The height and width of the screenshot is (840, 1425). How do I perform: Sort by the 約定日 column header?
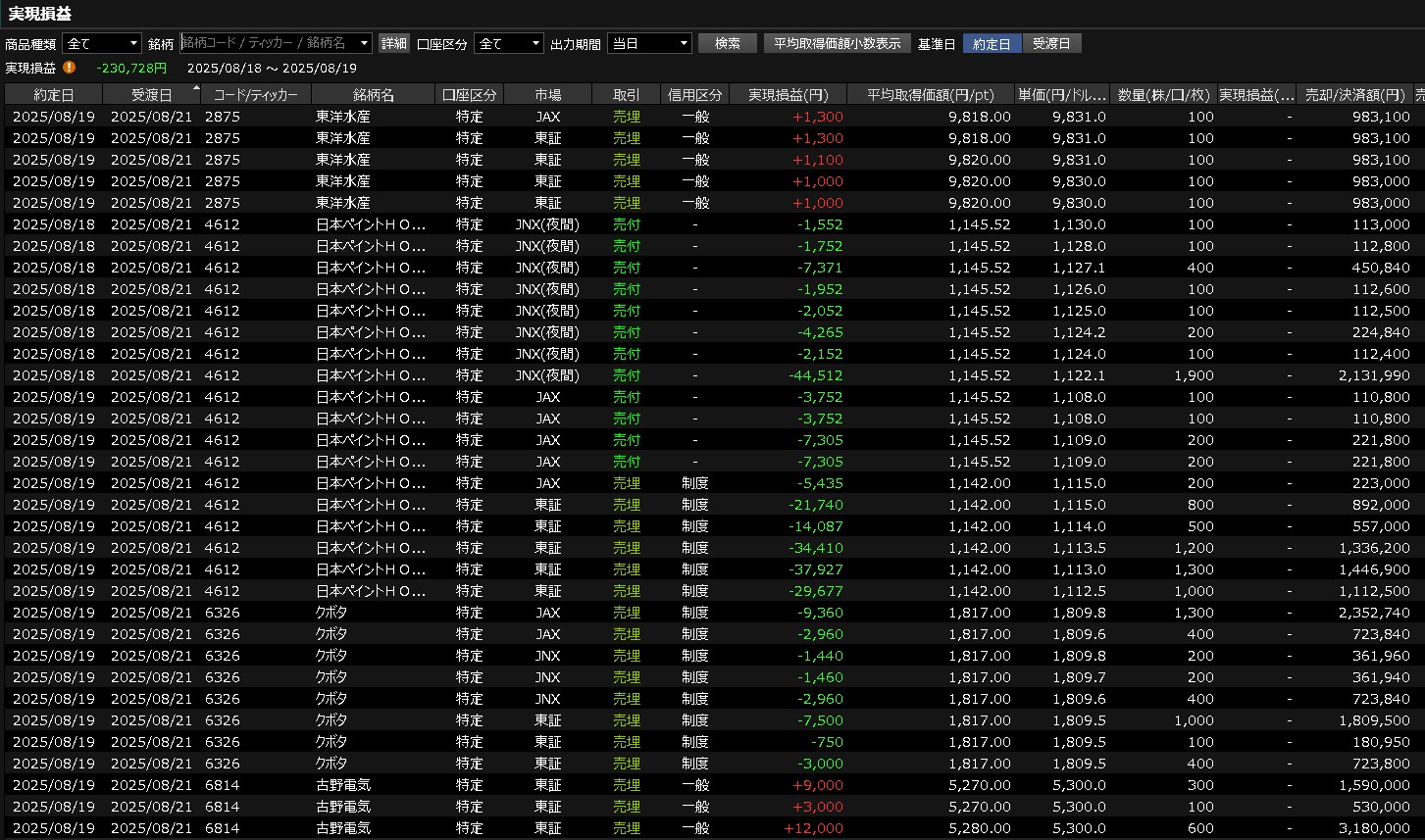point(53,95)
